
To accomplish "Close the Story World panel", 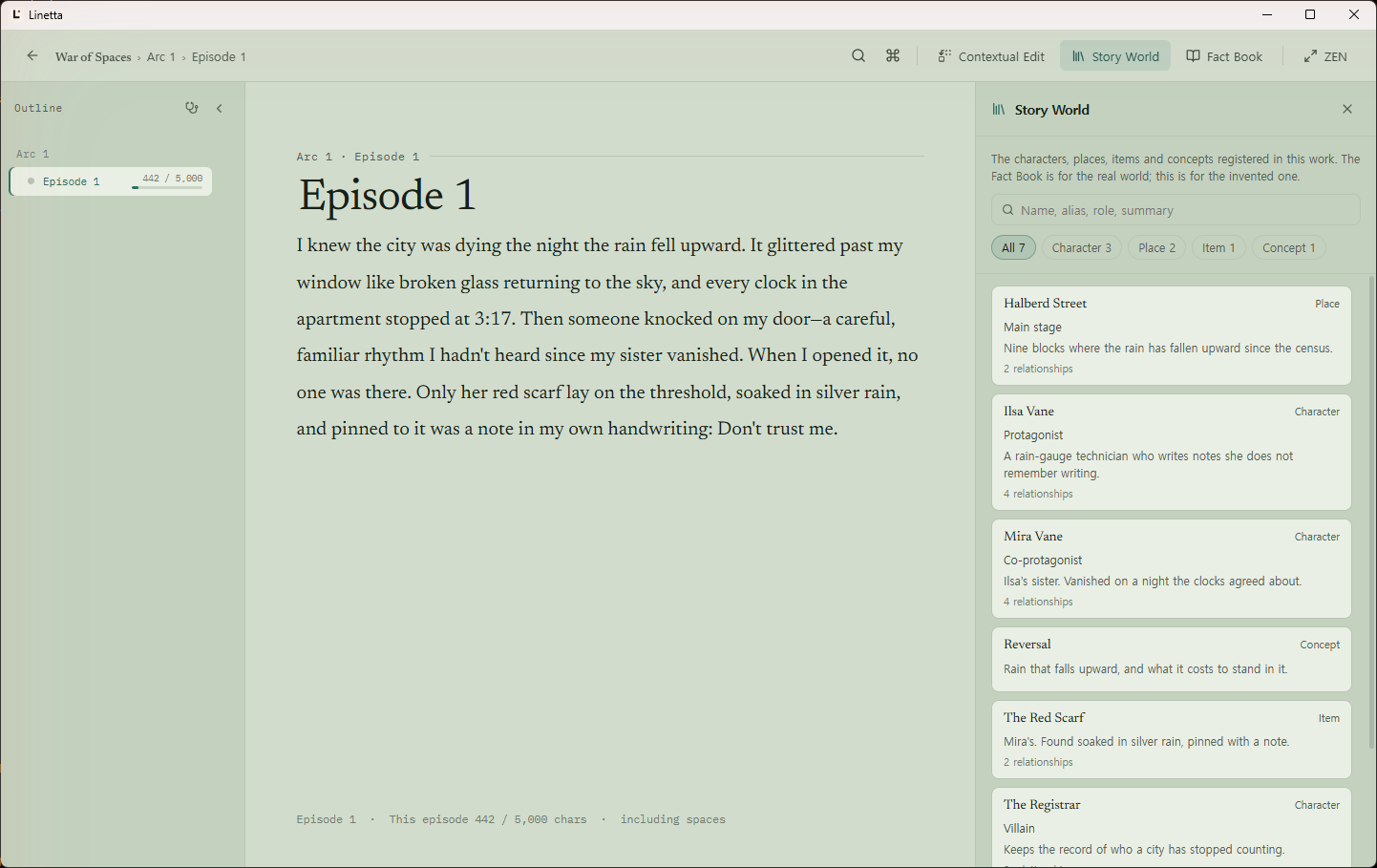I will pos(1347,109).
